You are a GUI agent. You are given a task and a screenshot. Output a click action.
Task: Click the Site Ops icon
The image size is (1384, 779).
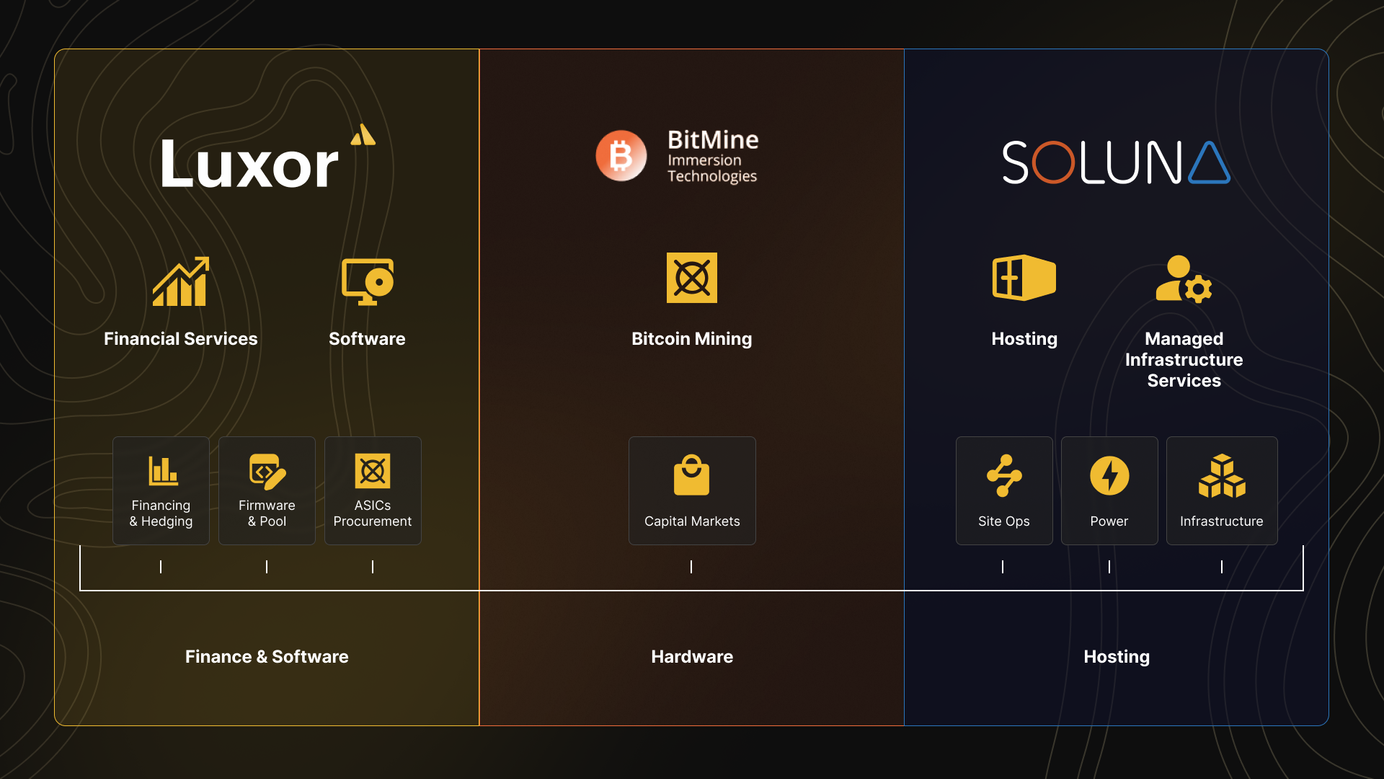click(1004, 476)
